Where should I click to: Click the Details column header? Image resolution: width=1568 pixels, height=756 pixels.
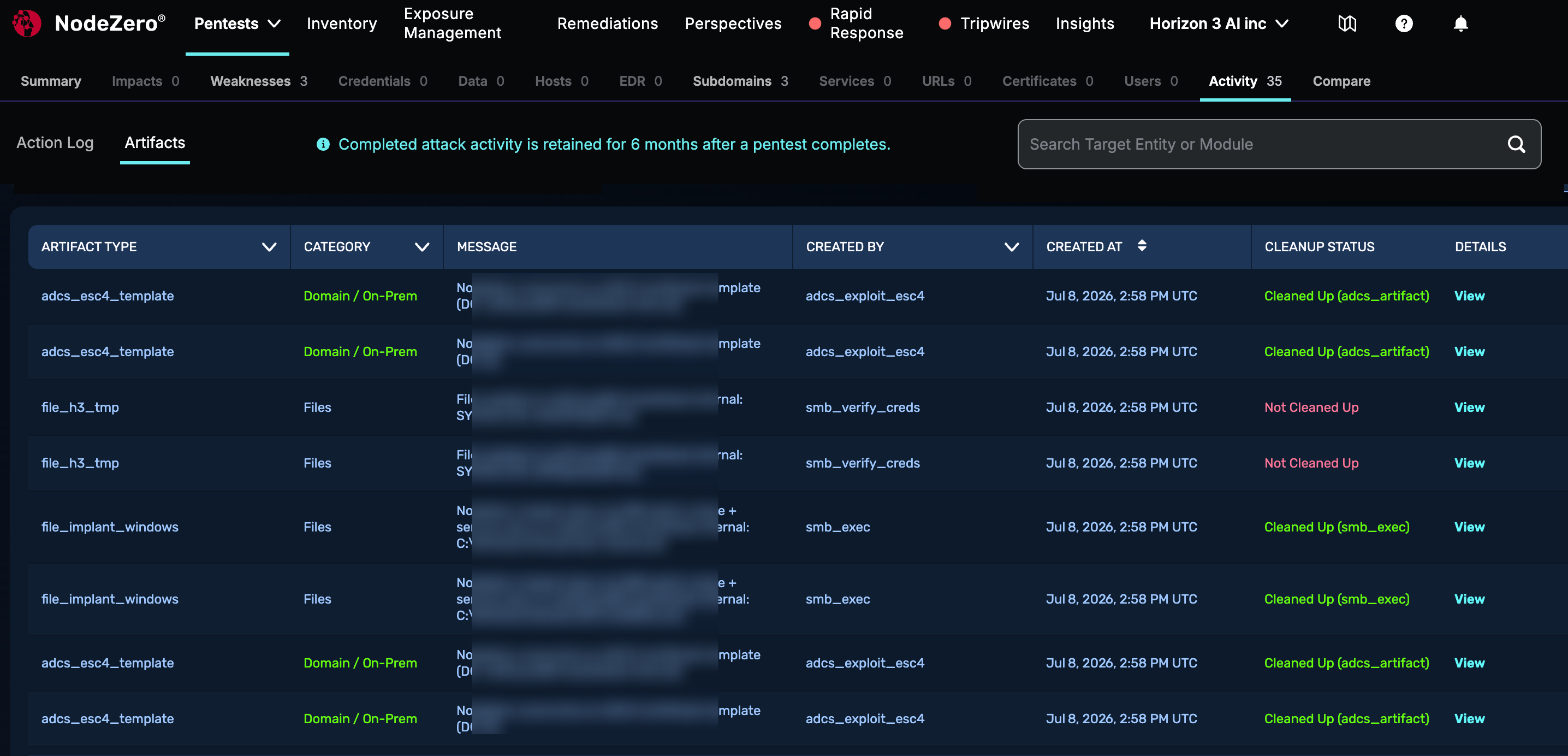click(1480, 247)
